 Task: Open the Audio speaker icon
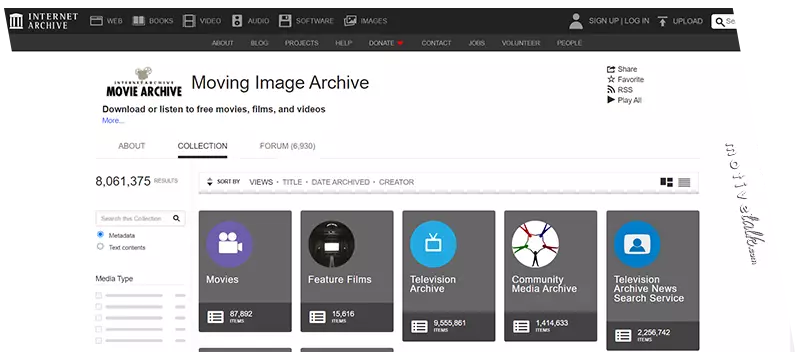click(x=237, y=21)
